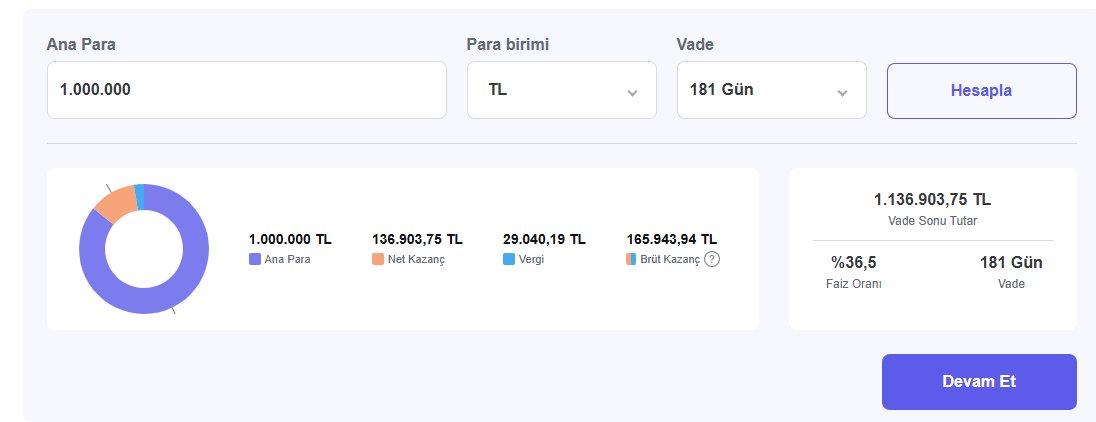The height and width of the screenshot is (422, 1096).
Task: Click the Brüt Kazanç legend label
Action: [670, 260]
